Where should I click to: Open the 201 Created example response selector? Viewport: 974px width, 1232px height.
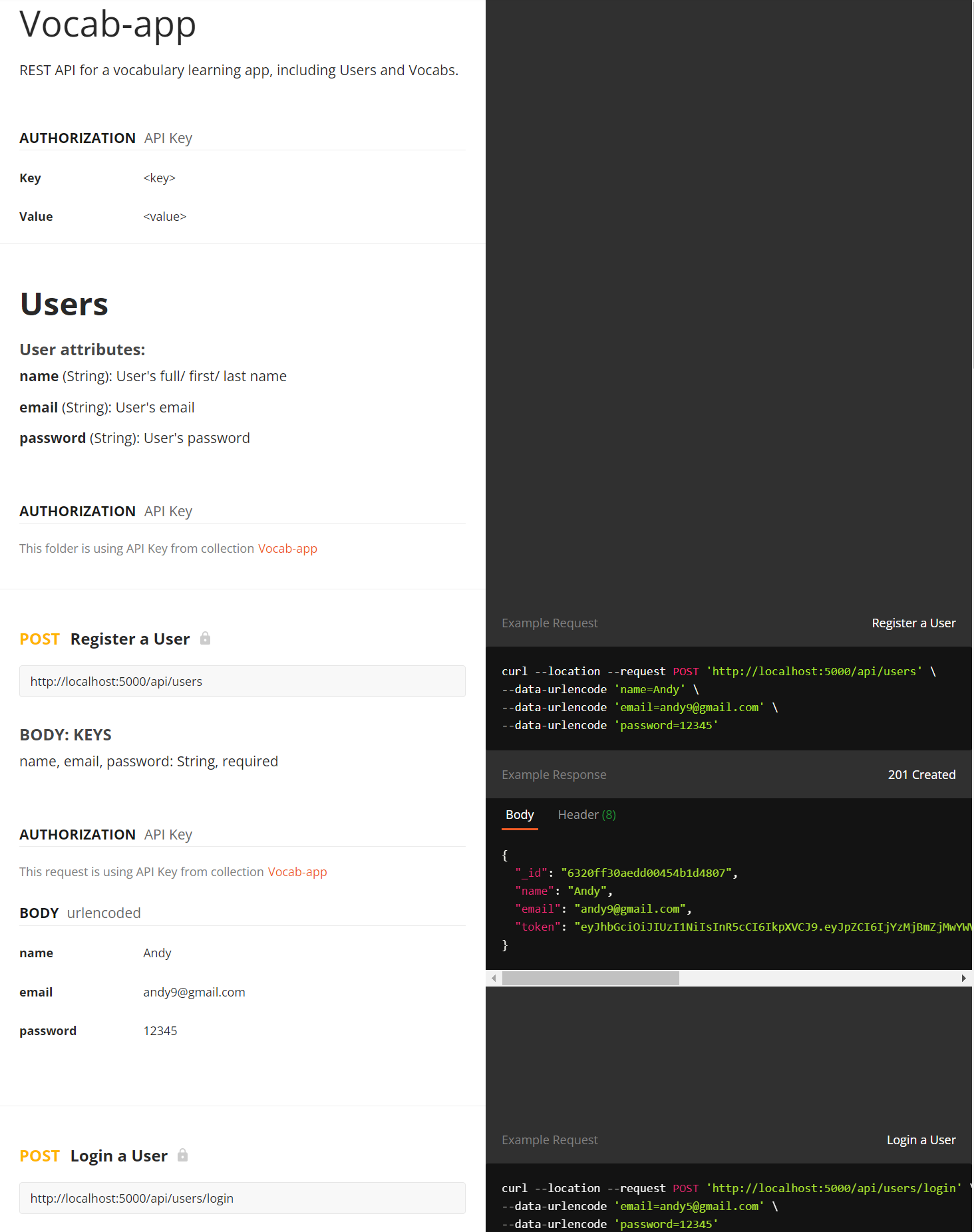point(921,775)
